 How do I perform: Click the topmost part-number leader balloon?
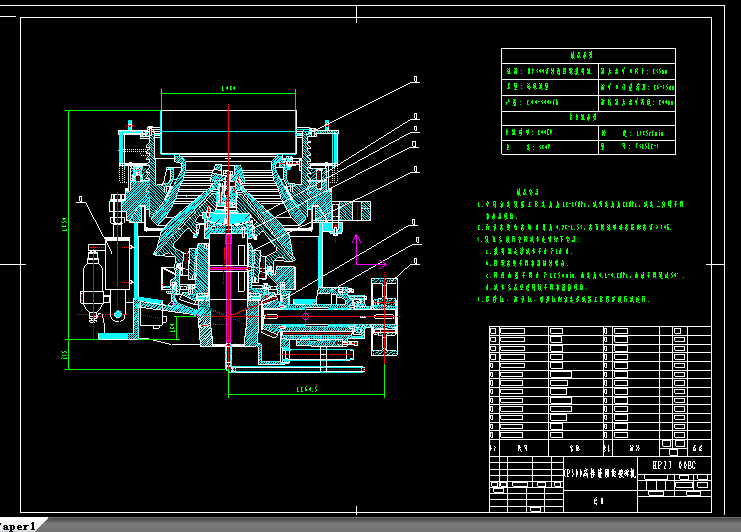point(416,78)
